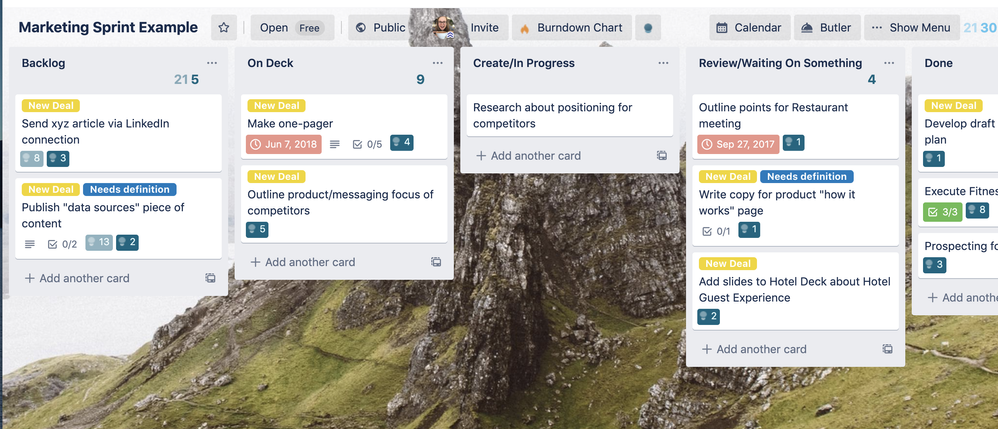Viewport: 998px width, 429px height.
Task: Open the member avatar next to Invite
Action: [x=444, y=27]
